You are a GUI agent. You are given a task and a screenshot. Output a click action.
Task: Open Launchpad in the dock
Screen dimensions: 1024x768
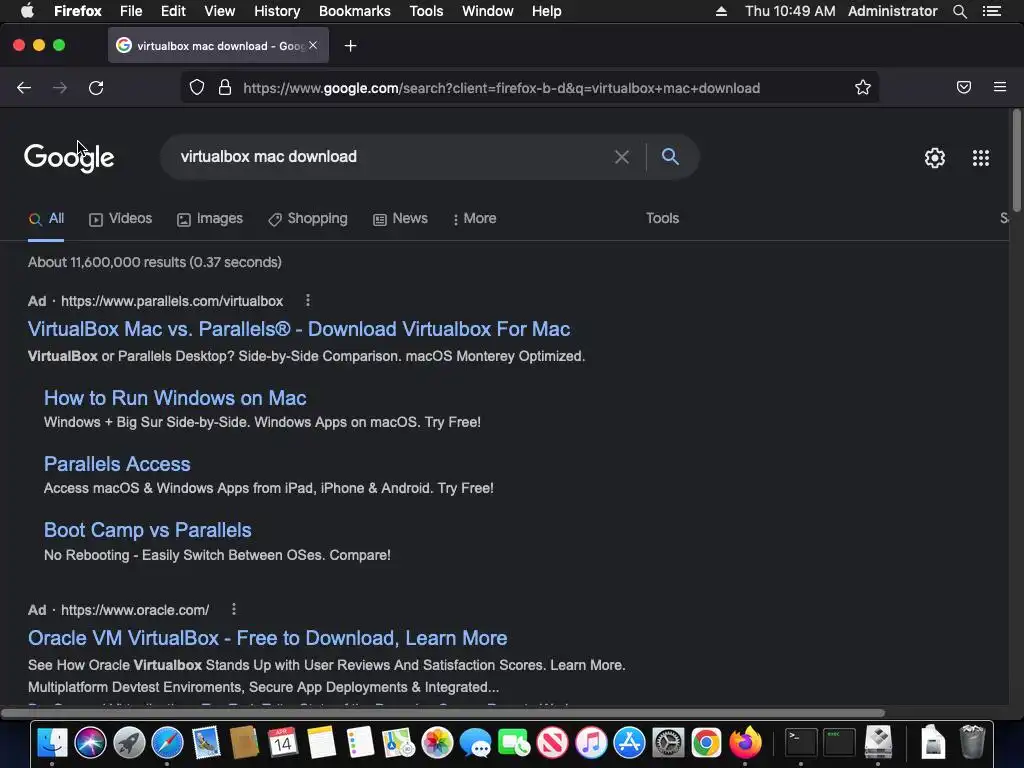[x=129, y=743]
